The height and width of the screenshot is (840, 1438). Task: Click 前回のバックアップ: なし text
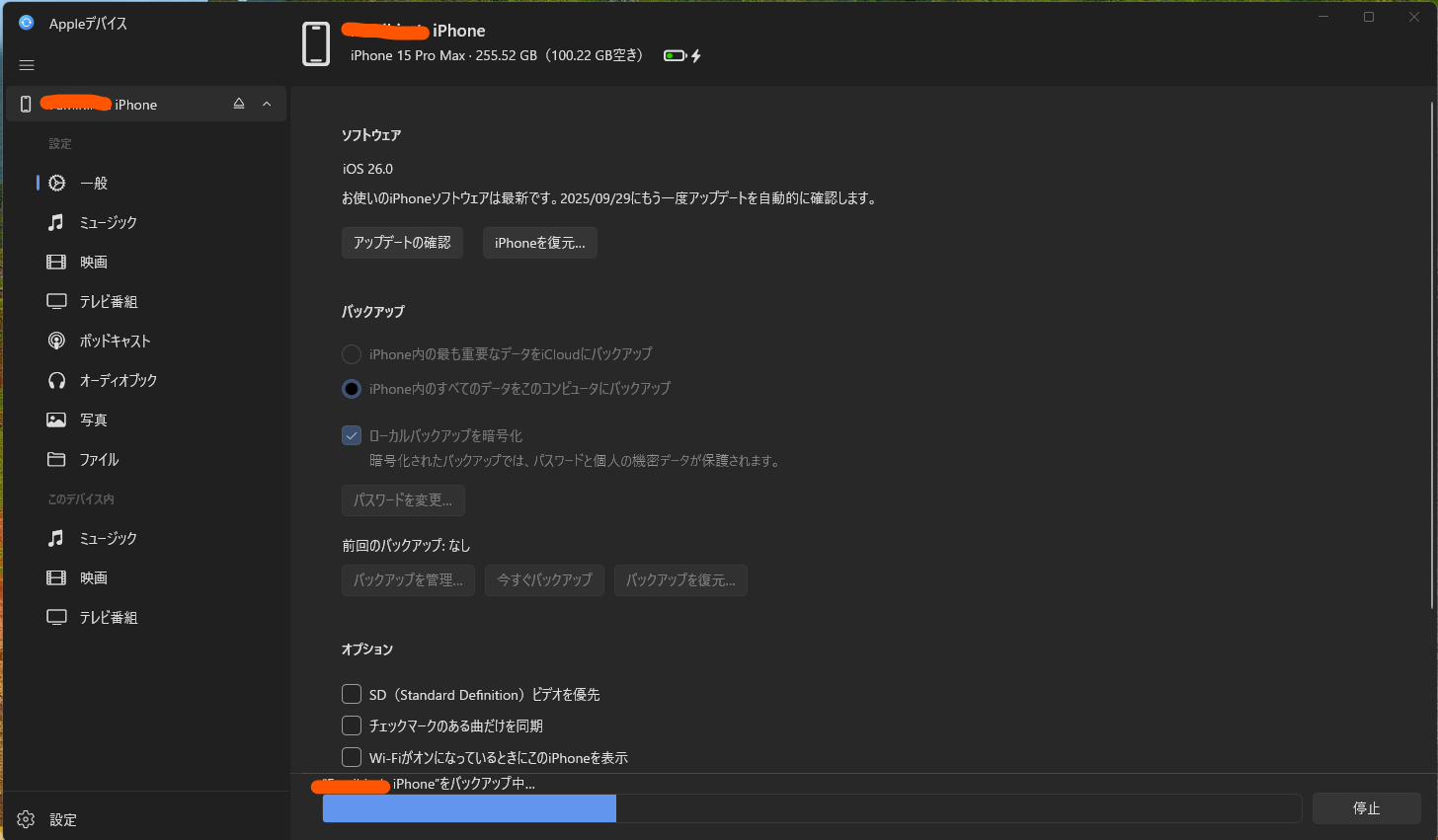point(406,545)
